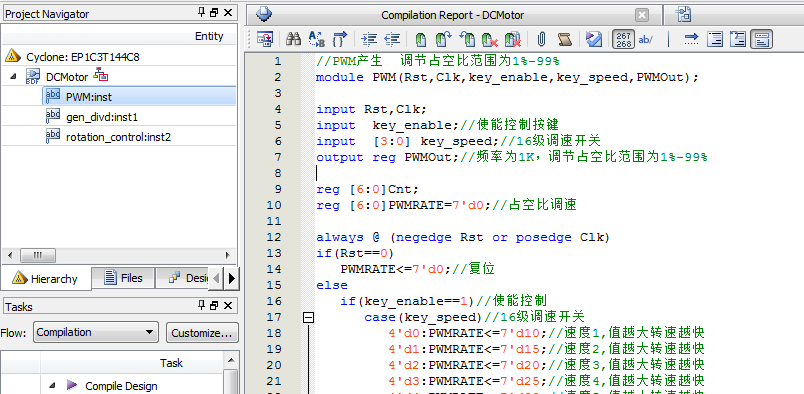Switch to the Hierarchy tab
Image resolution: width=804 pixels, height=394 pixels.
pyautogui.click(x=46, y=279)
